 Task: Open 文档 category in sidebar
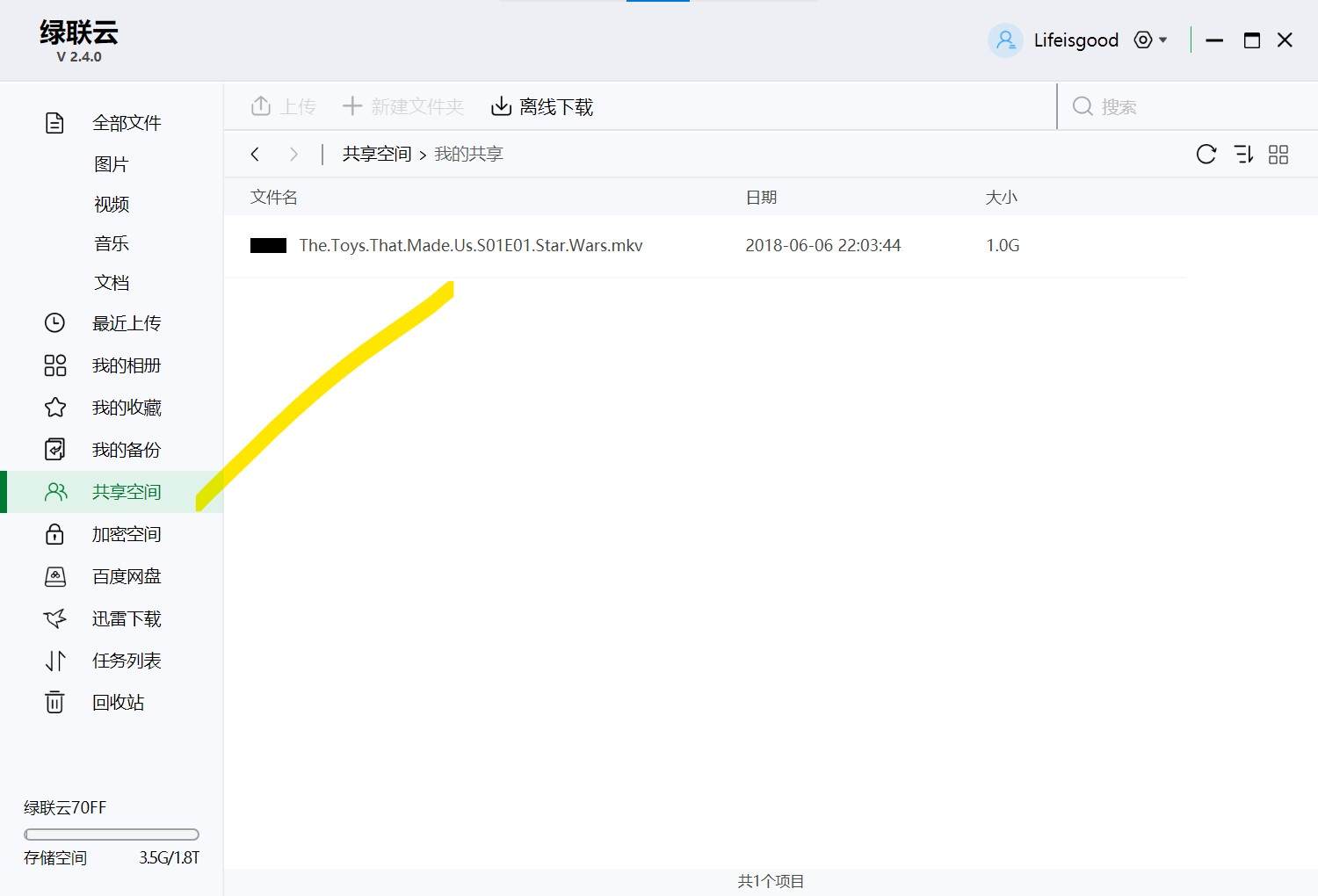tap(112, 283)
